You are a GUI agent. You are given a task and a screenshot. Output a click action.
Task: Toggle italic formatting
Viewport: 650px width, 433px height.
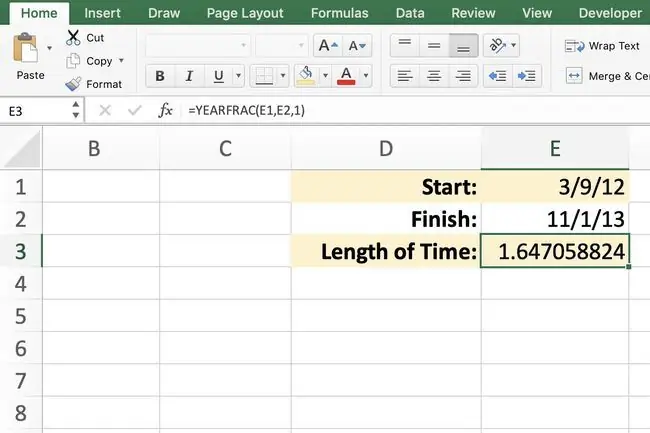189,76
